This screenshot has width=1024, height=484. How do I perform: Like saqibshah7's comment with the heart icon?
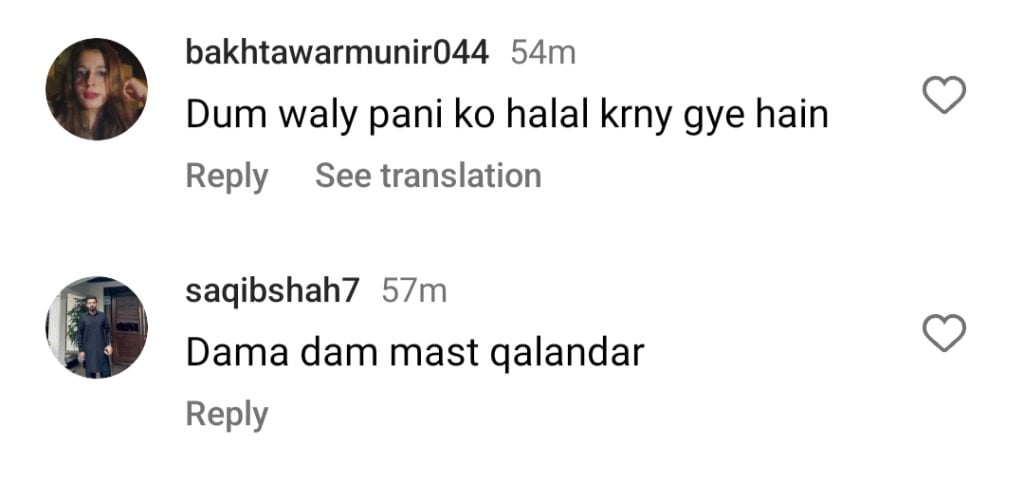tap(944, 333)
